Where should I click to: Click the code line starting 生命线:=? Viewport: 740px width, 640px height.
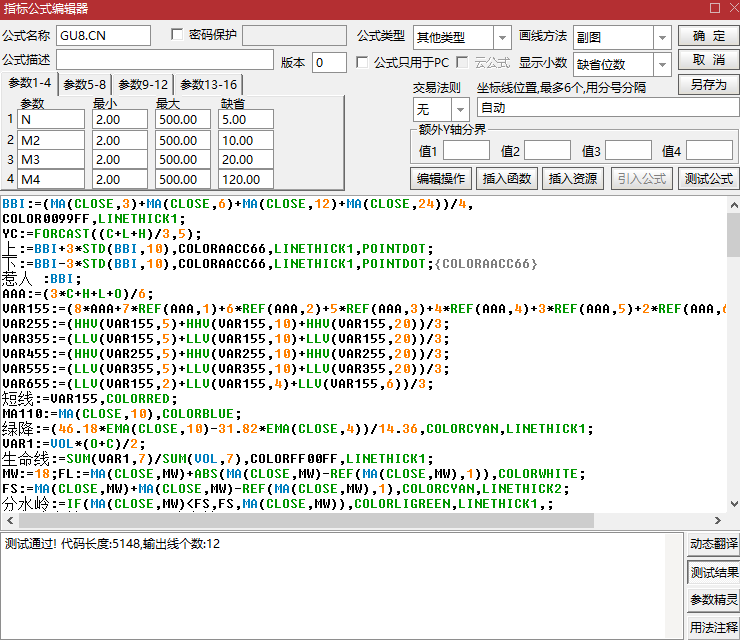coord(218,459)
